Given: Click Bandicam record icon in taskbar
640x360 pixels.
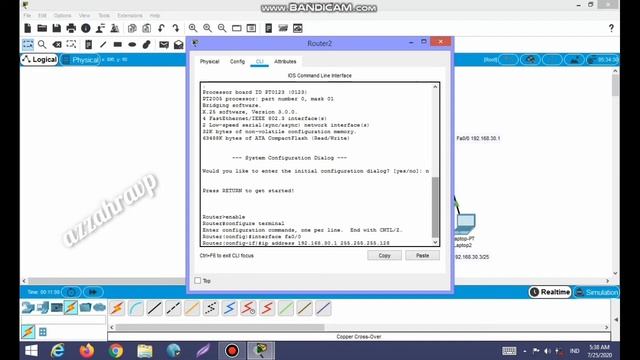Looking at the screenshot, I should (232, 351).
